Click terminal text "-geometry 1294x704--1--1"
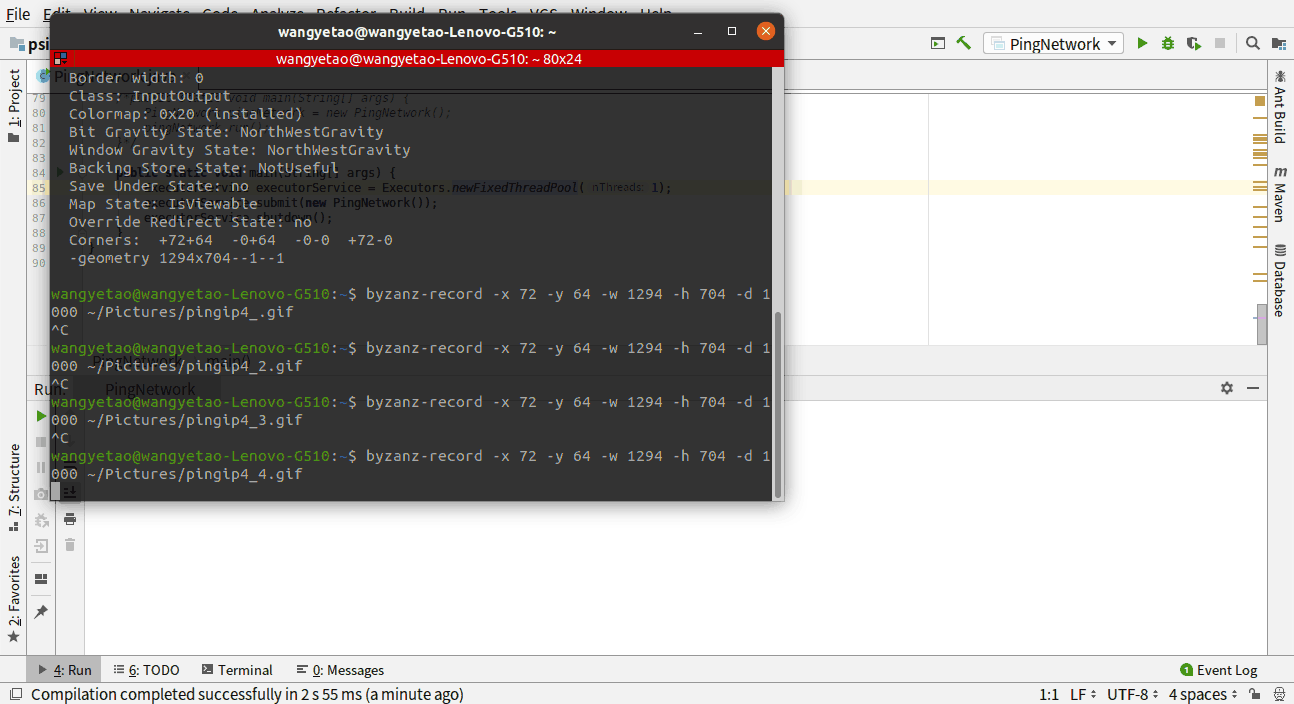The width and height of the screenshot is (1294, 704). tap(177, 258)
